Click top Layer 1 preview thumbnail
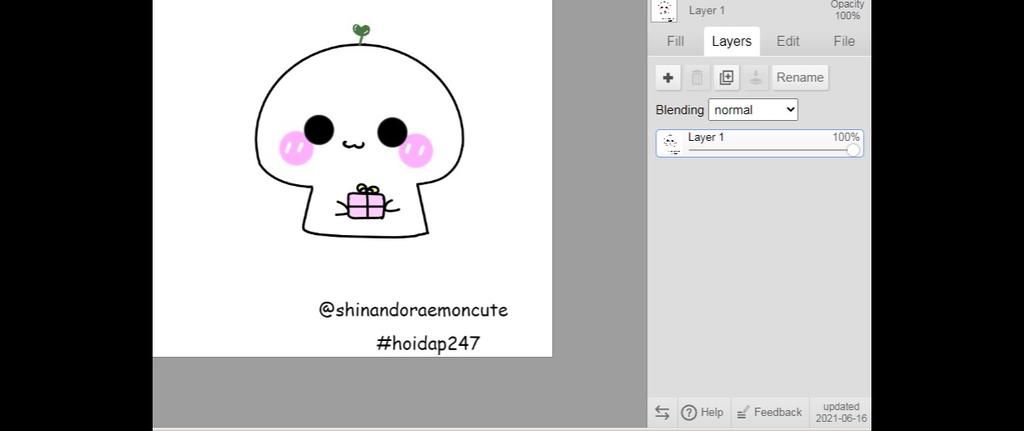1024x431 pixels. pyautogui.click(x=664, y=10)
